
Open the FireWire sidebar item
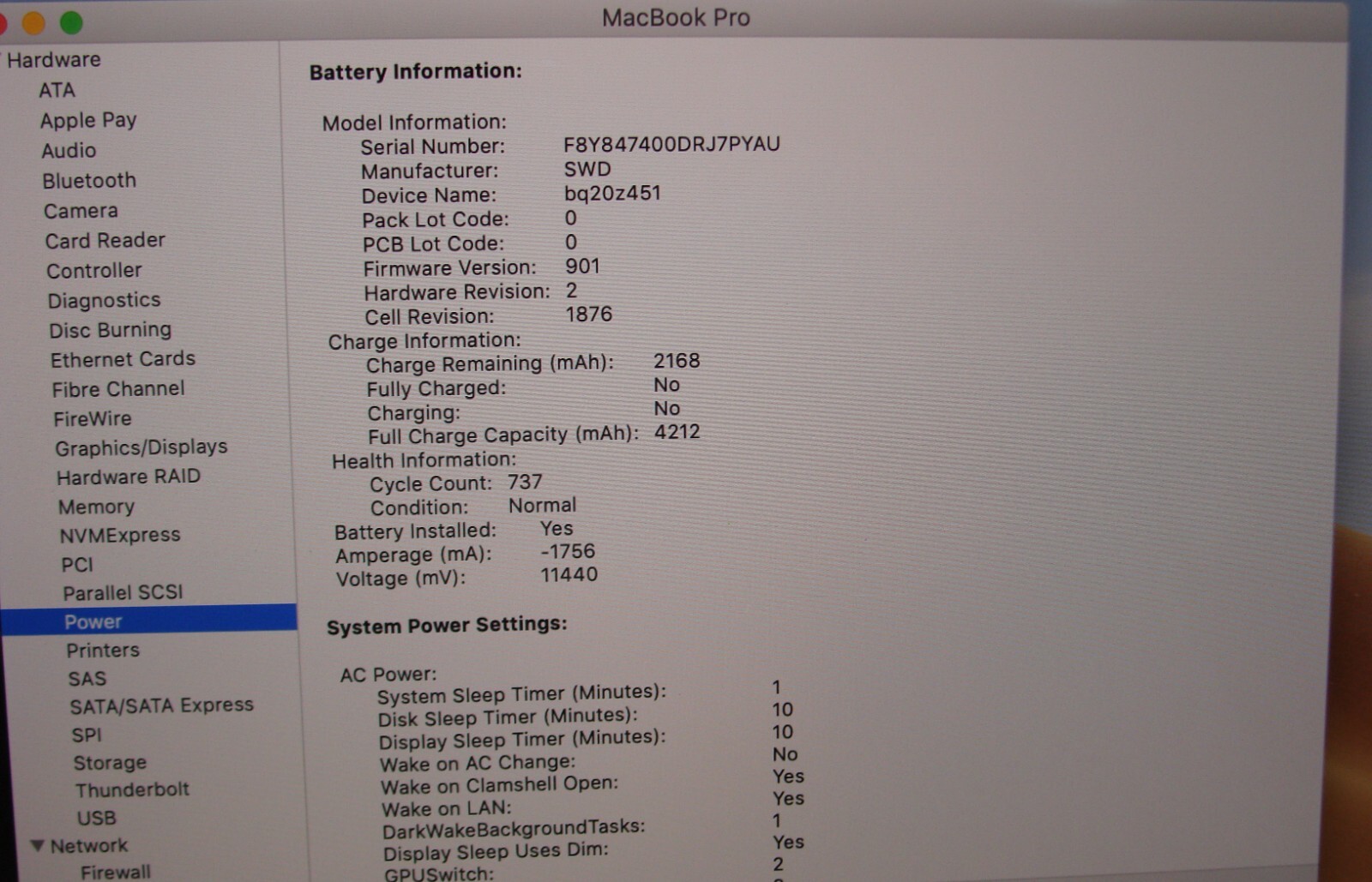click(x=93, y=418)
